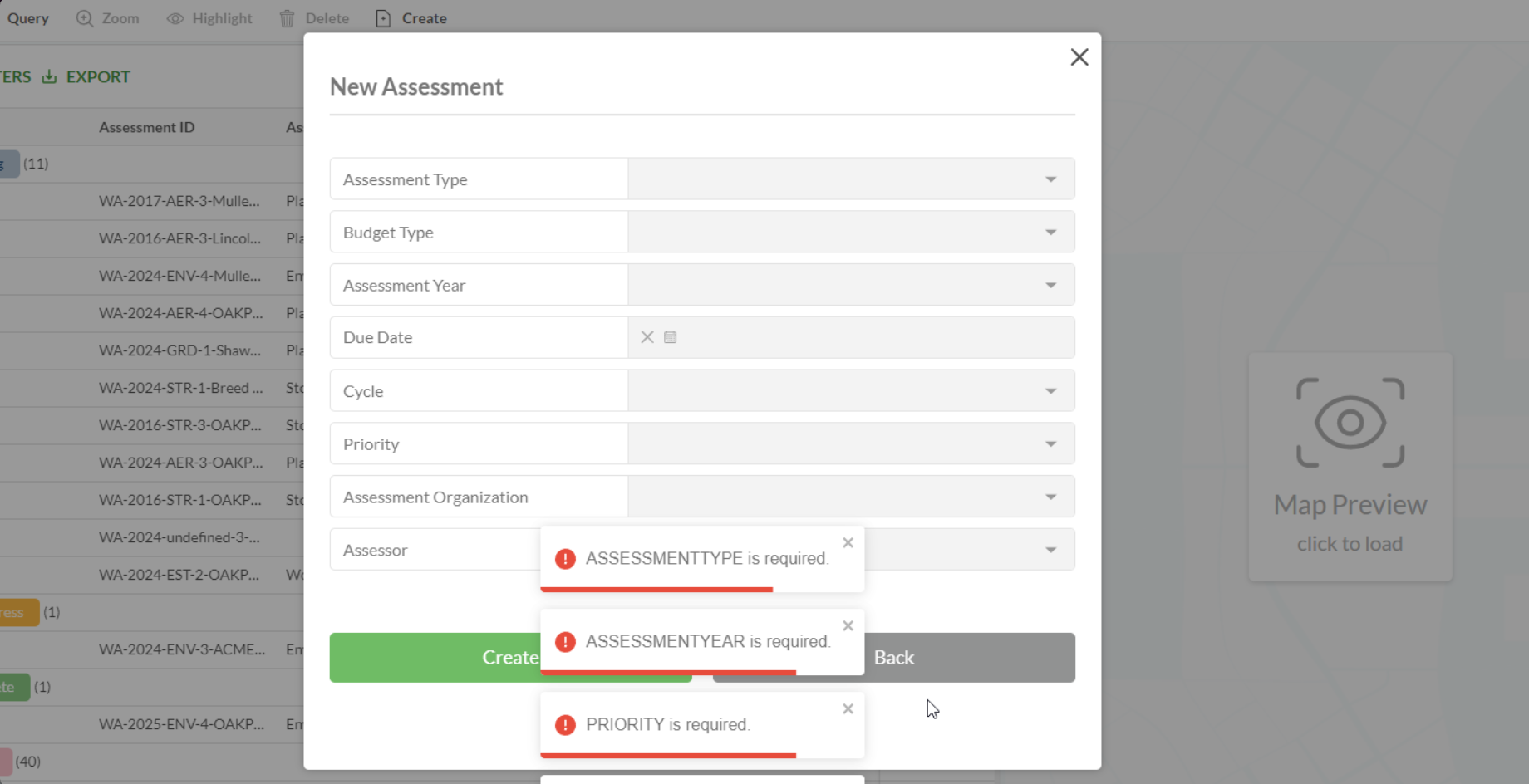Click the Zoom magnifier tool icon
The image size is (1529, 784).
[85, 18]
